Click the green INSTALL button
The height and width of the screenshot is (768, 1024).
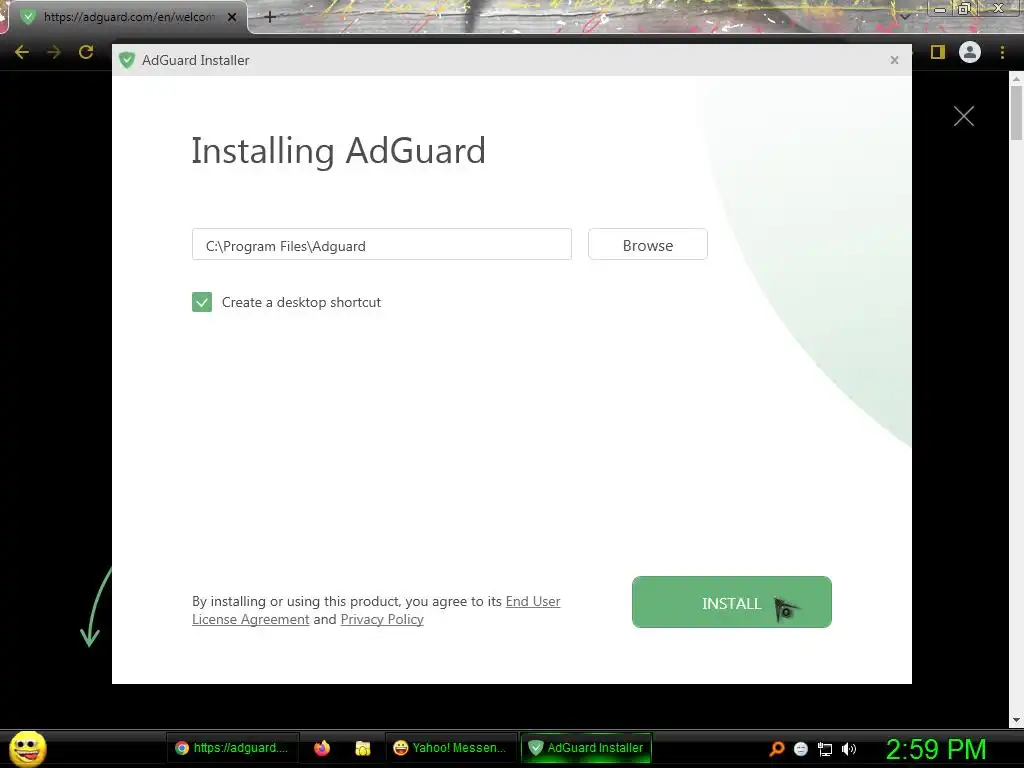[731, 602]
